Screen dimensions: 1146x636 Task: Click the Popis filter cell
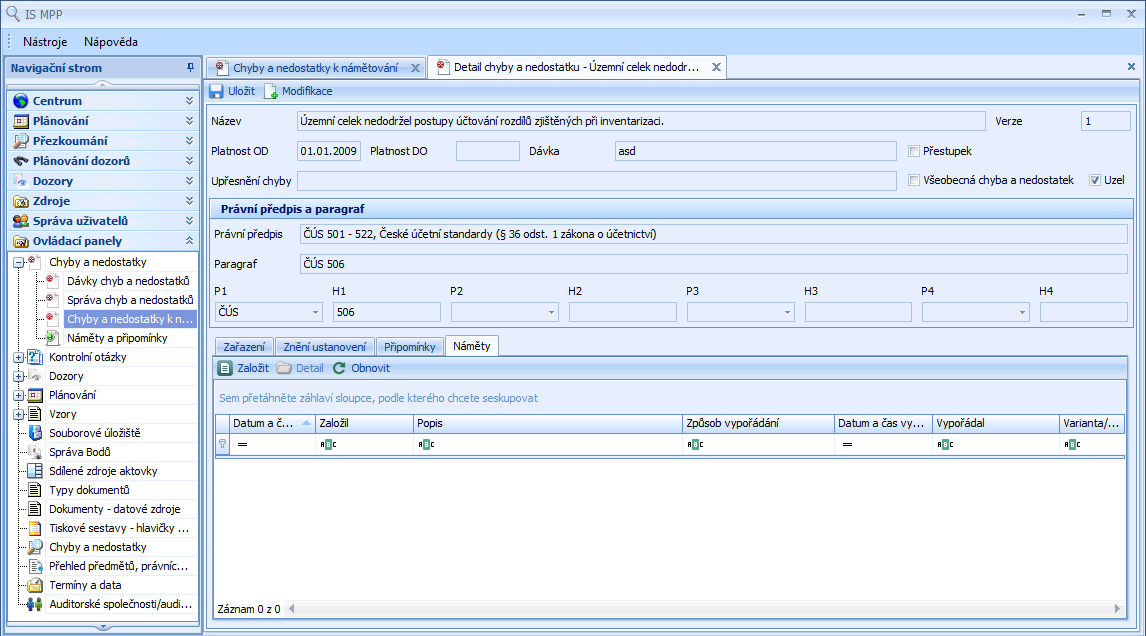point(547,444)
